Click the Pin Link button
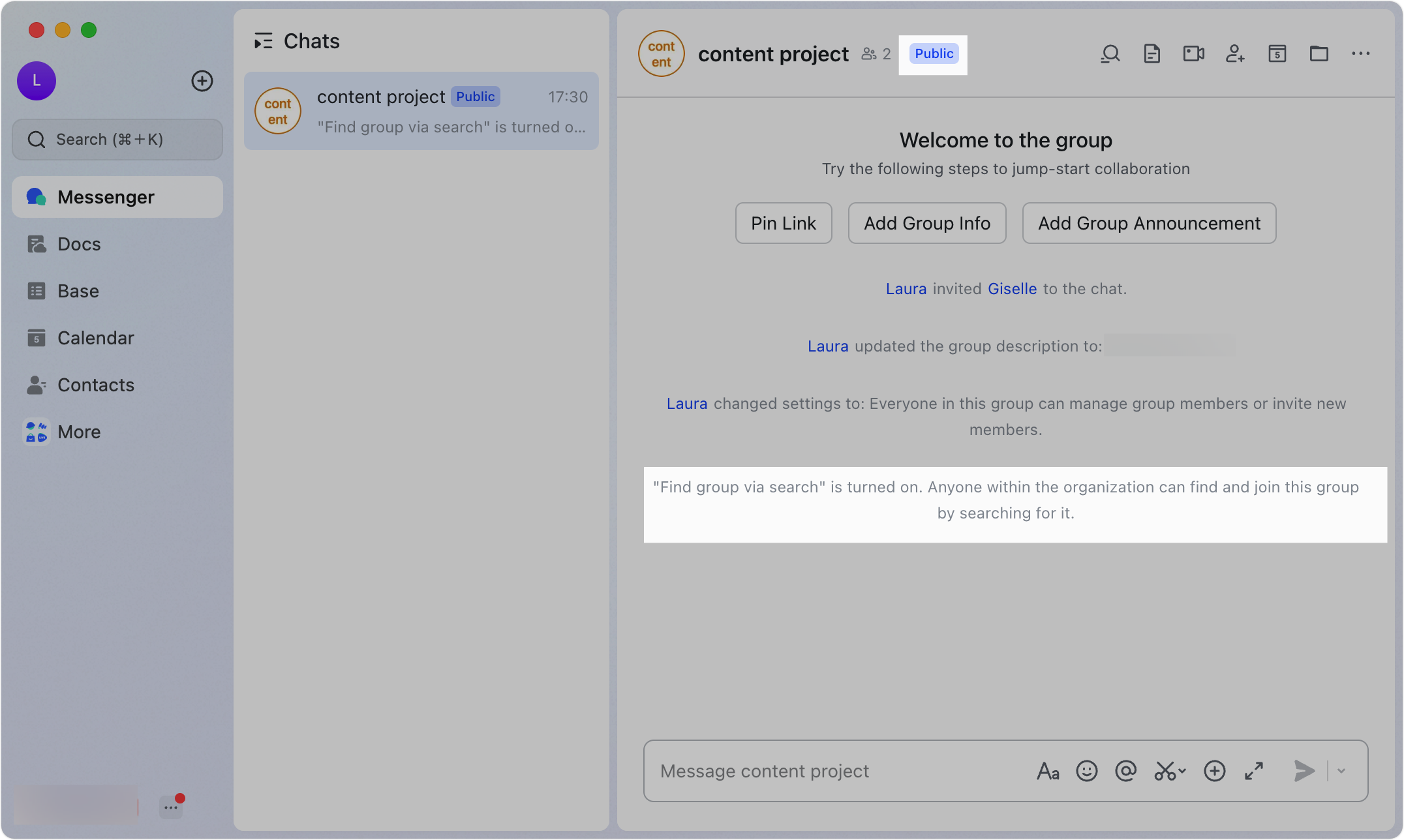Viewport: 1404px width, 840px height. pyautogui.click(x=783, y=223)
